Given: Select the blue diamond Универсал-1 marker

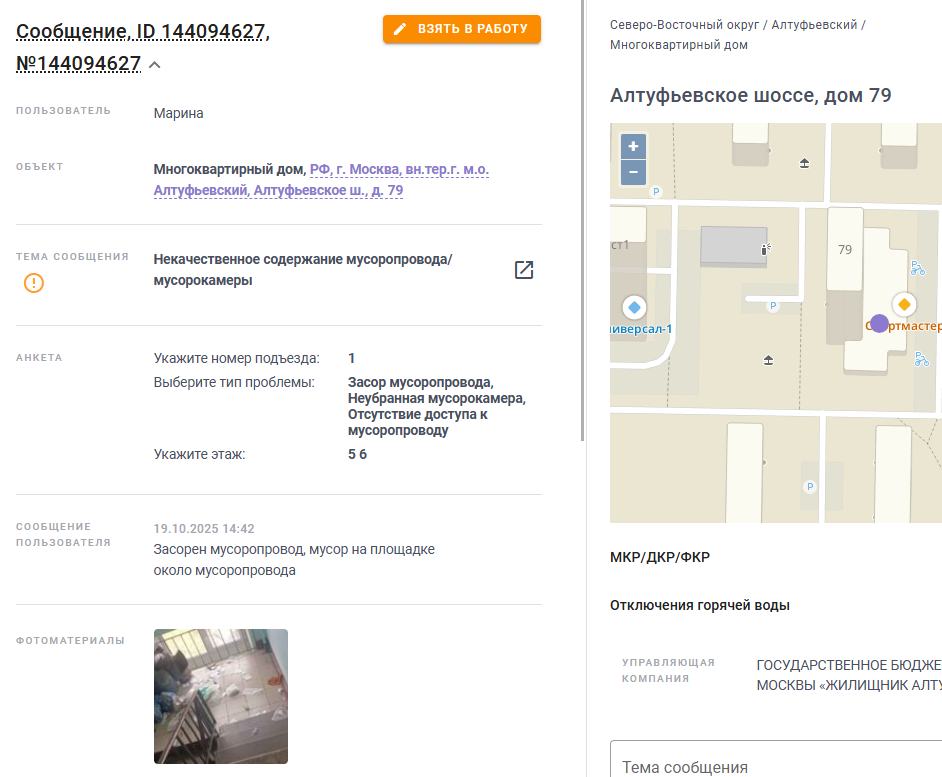Looking at the screenshot, I should click(634, 308).
